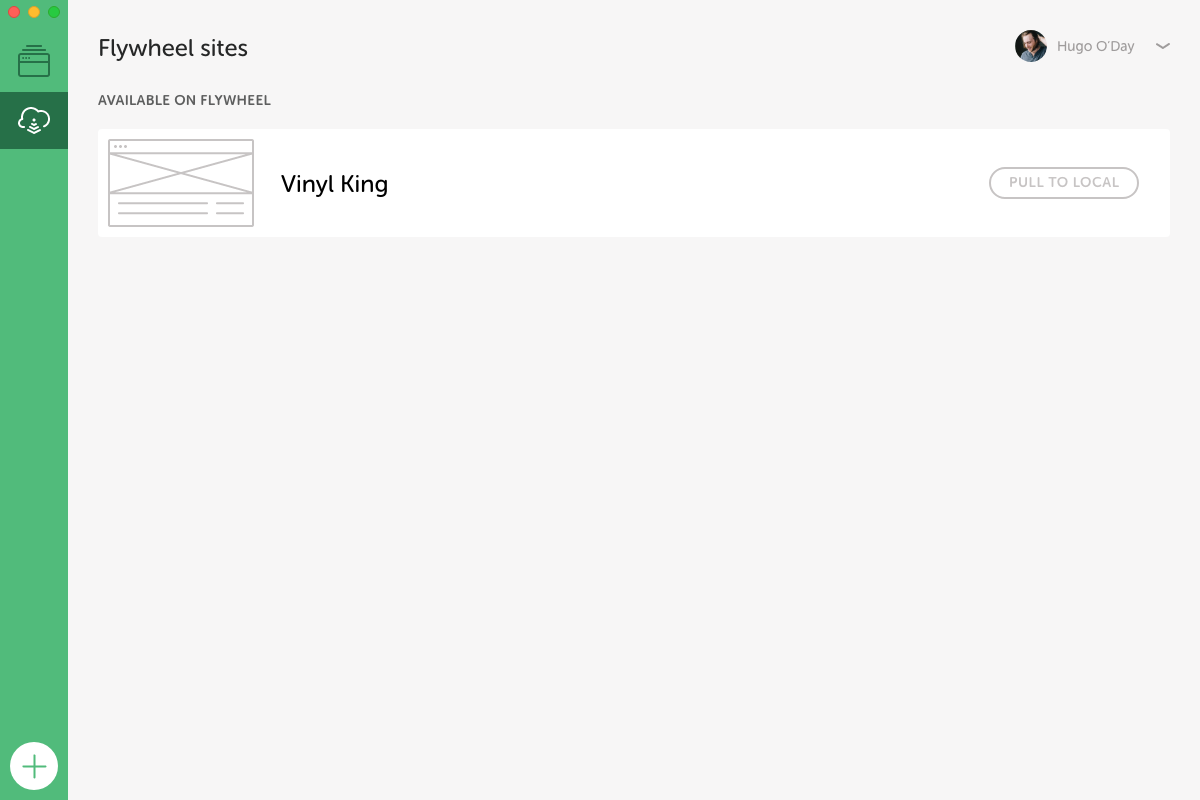Open the local sites view icon
This screenshot has height=800, width=1200.
34,61
